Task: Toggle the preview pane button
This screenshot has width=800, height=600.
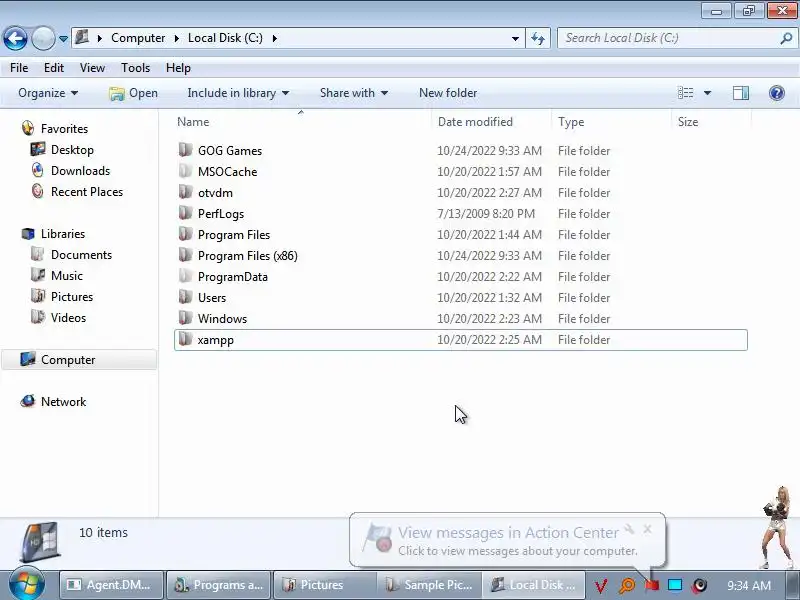Action: (741, 93)
